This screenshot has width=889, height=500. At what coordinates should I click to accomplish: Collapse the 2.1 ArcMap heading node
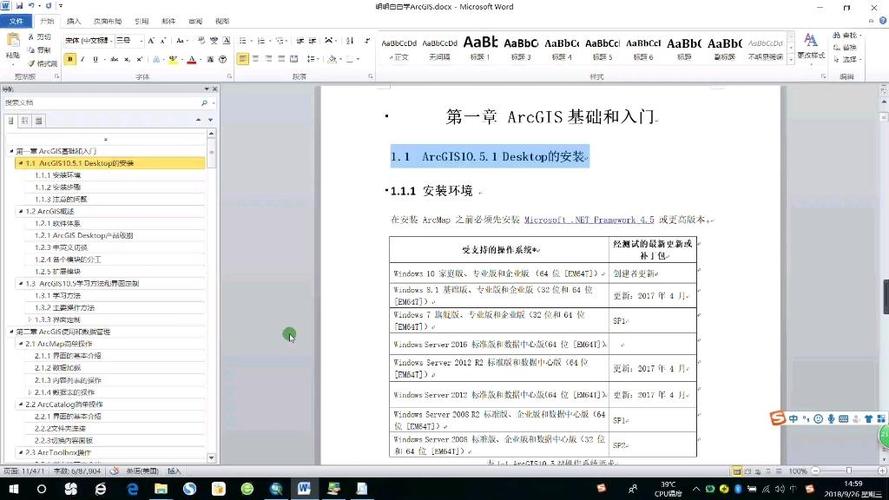[x=21, y=344]
